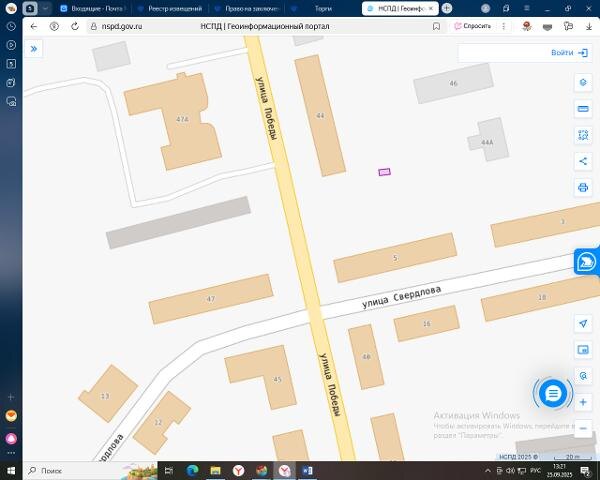The height and width of the screenshot is (480, 600).
Task: Open the blue assistant side widget
Action: (x=587, y=262)
